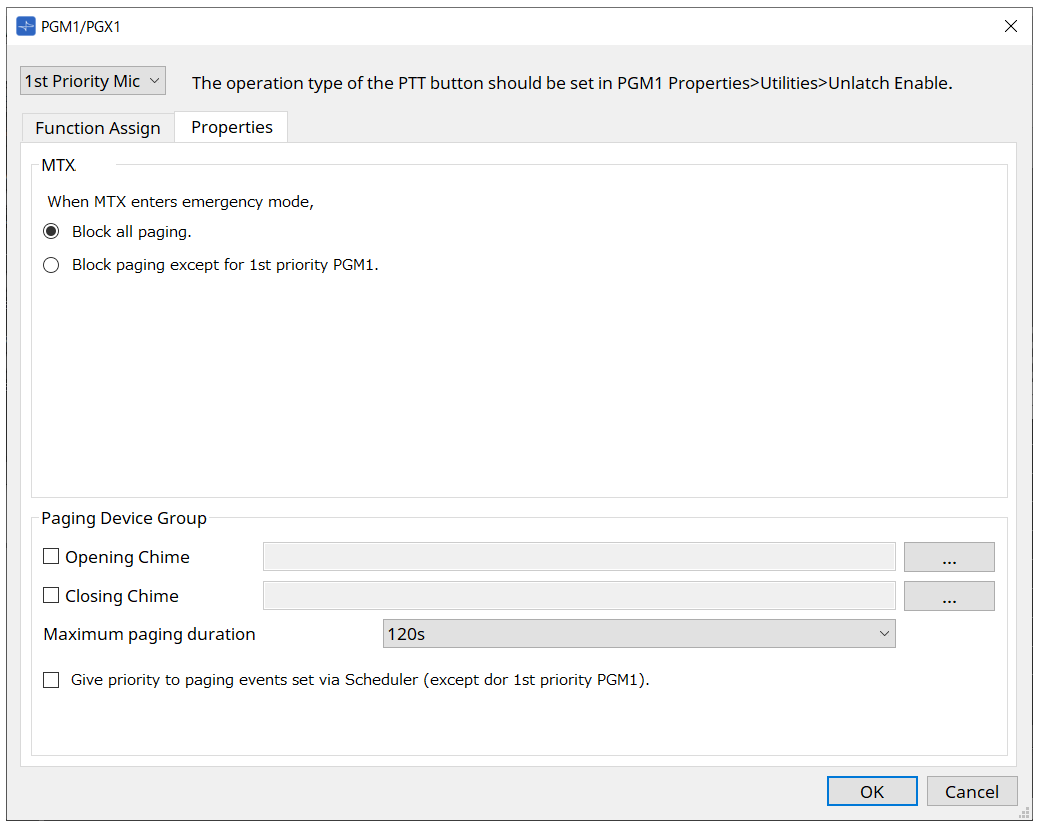1038x829 pixels.
Task: Open the 1st Priority Mic dropdown
Action: 93,81
